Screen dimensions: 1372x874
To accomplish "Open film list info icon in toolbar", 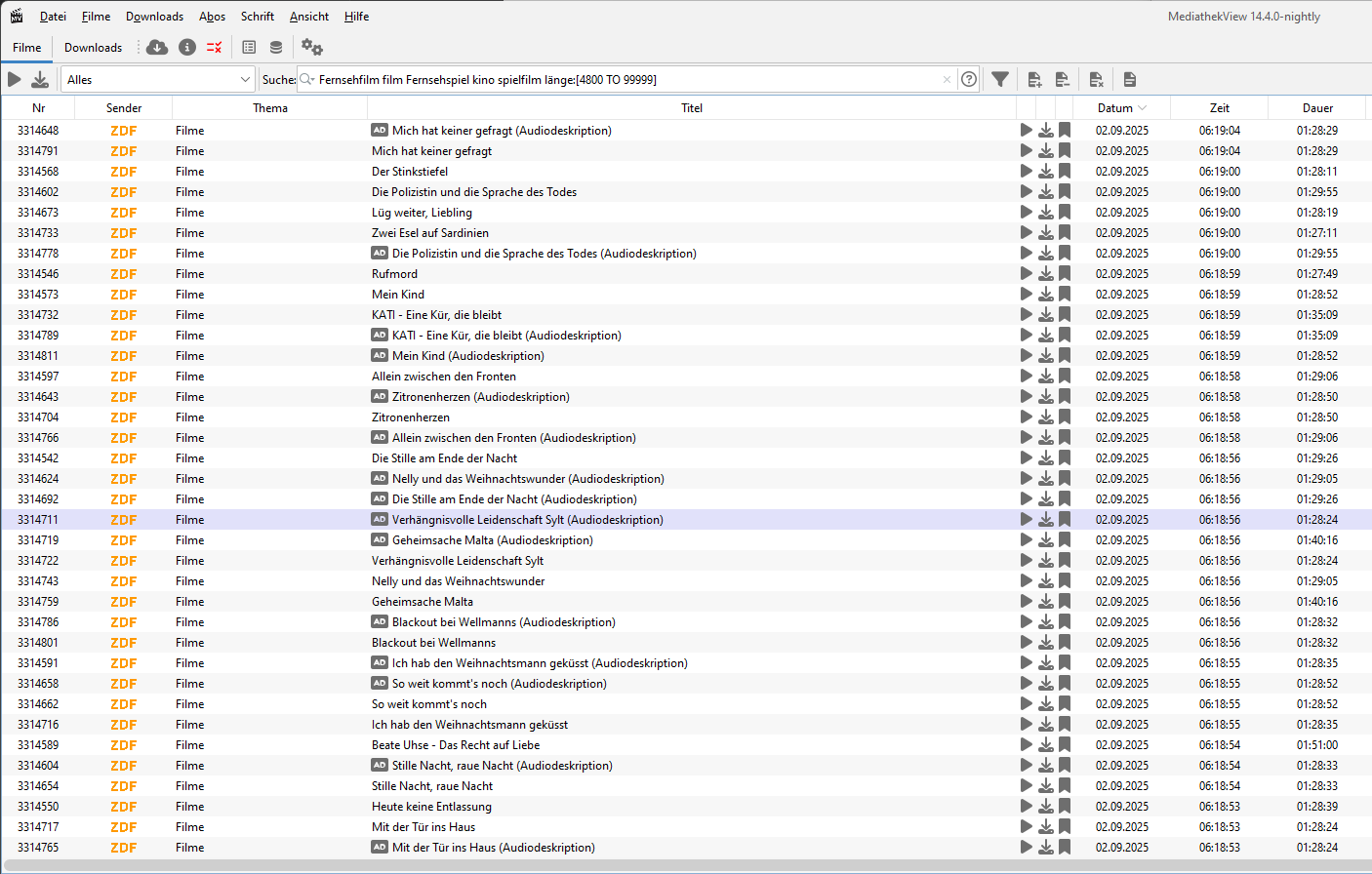I will [187, 47].
